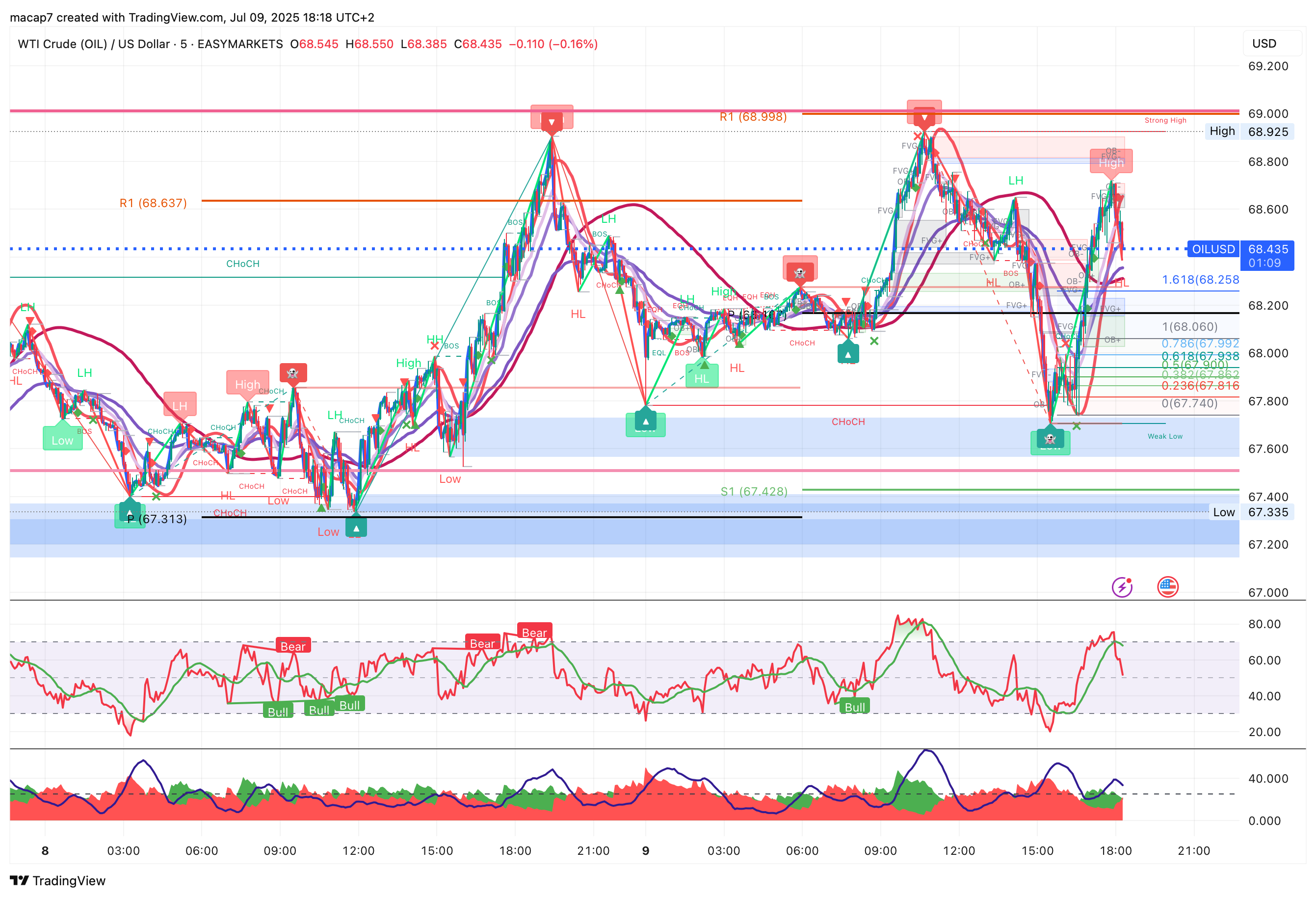Click the OILUSD price tag
The image size is (1316, 898).
[1213, 249]
